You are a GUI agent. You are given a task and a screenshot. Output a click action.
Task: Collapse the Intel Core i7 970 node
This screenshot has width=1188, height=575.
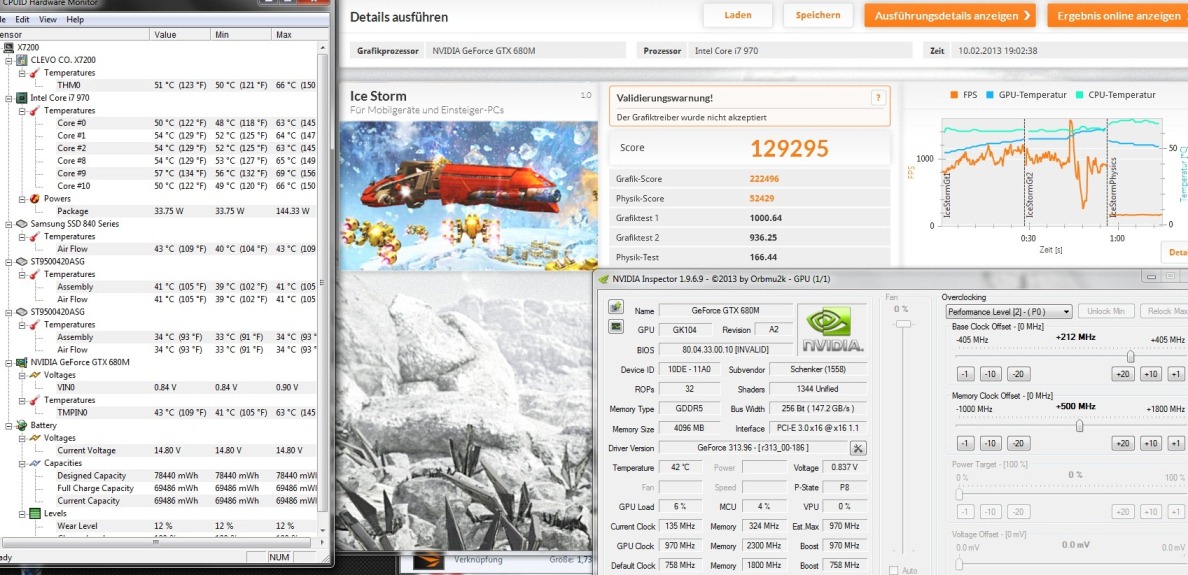point(9,98)
